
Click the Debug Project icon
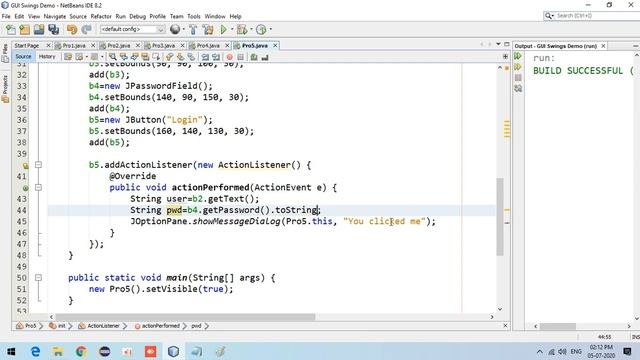tap(242, 29)
